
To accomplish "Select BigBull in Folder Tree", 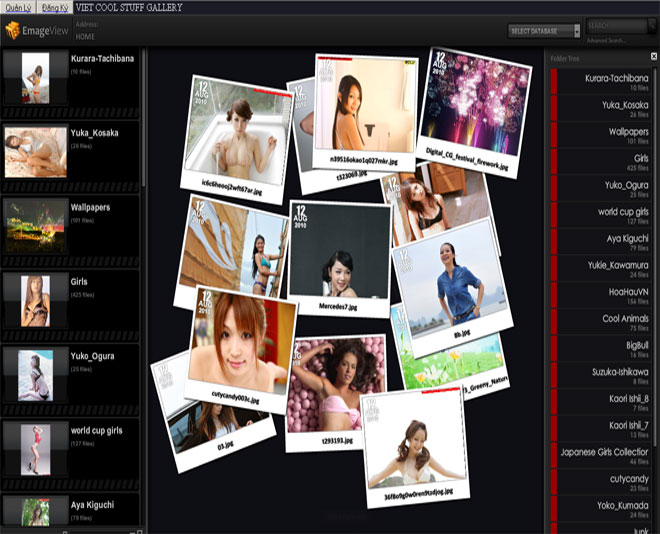I will point(601,349).
